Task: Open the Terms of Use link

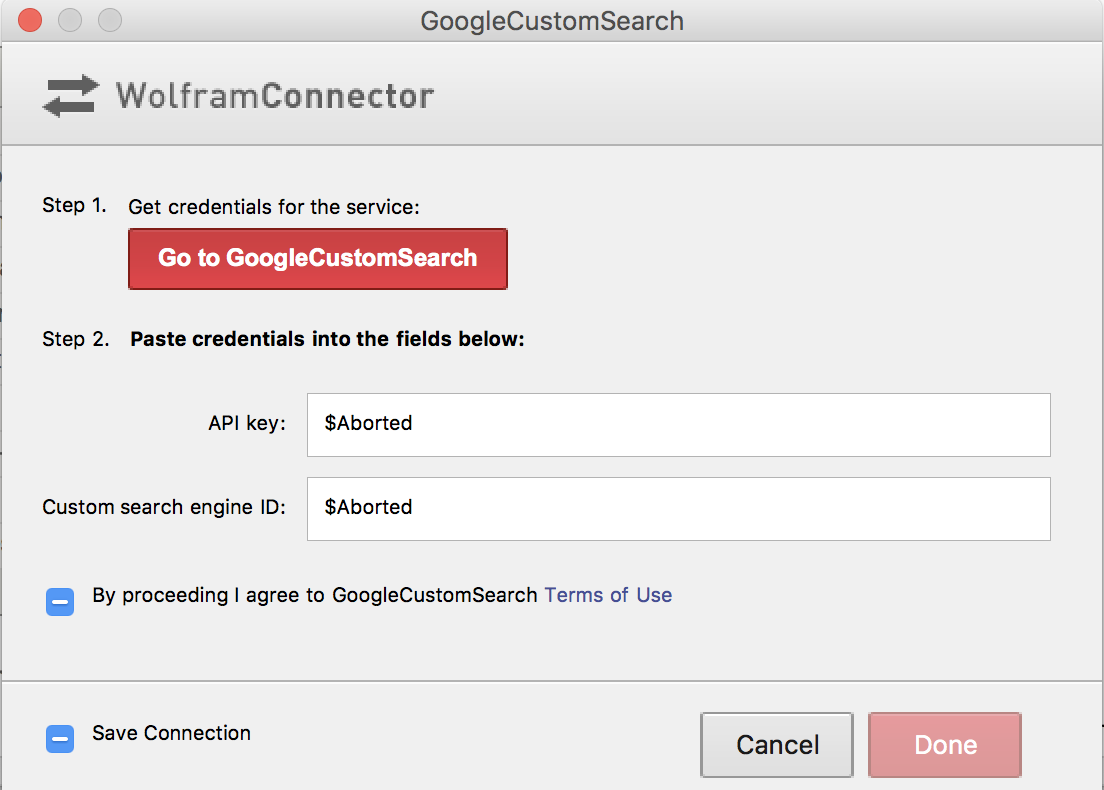Action: 608,595
